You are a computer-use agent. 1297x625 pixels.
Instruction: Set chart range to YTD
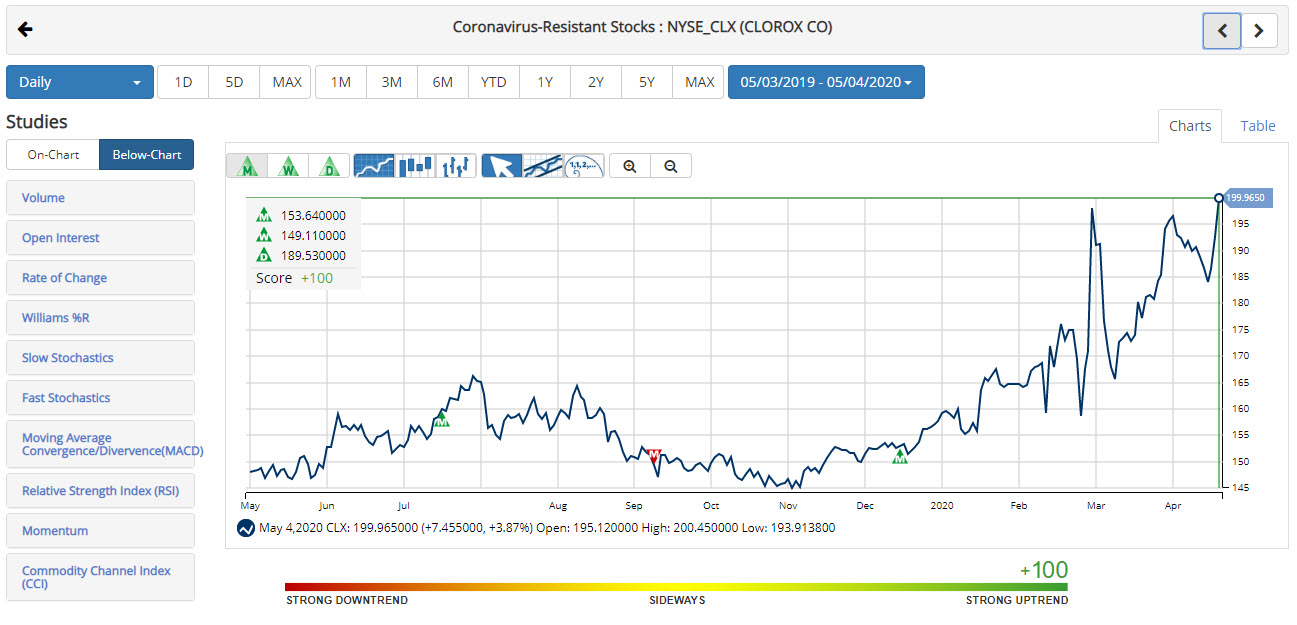[x=494, y=82]
